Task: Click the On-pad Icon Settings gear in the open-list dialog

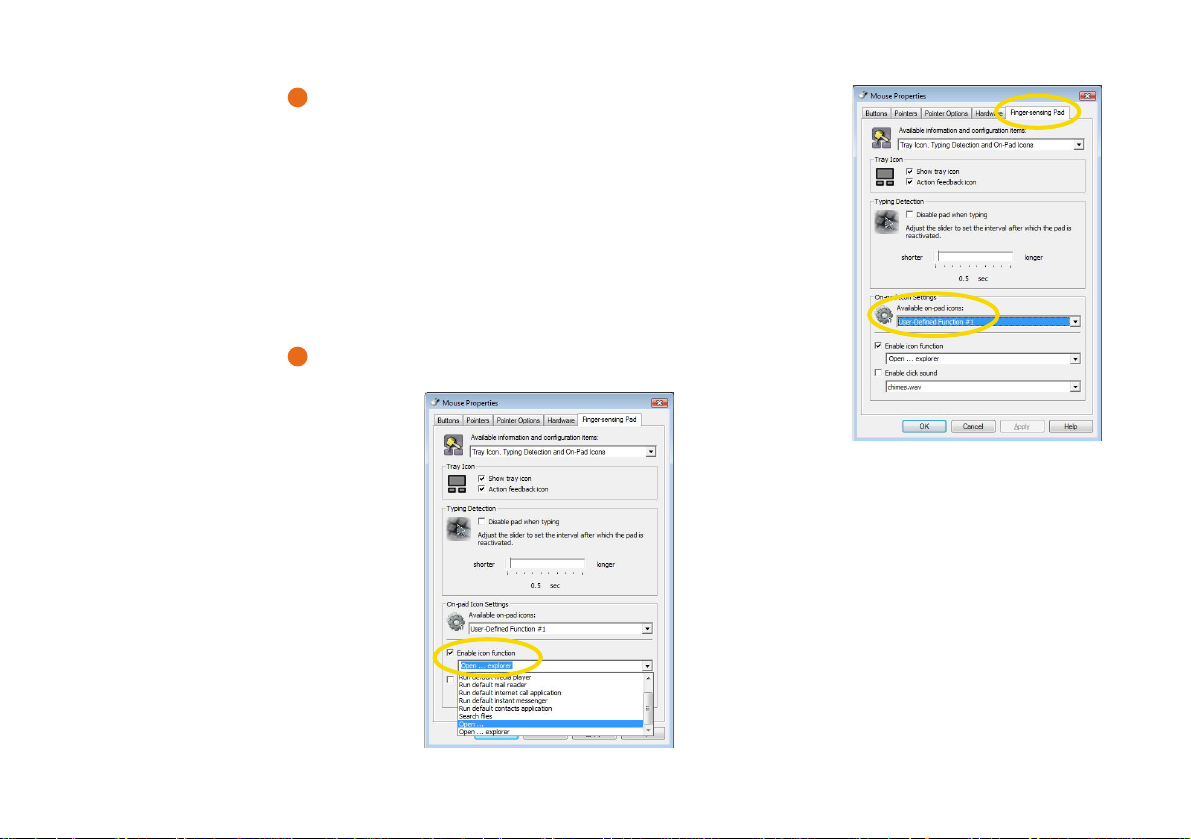Action: (456, 622)
